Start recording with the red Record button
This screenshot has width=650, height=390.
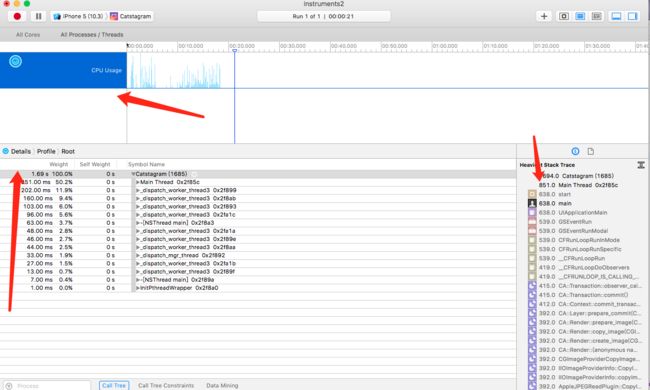(17, 16)
